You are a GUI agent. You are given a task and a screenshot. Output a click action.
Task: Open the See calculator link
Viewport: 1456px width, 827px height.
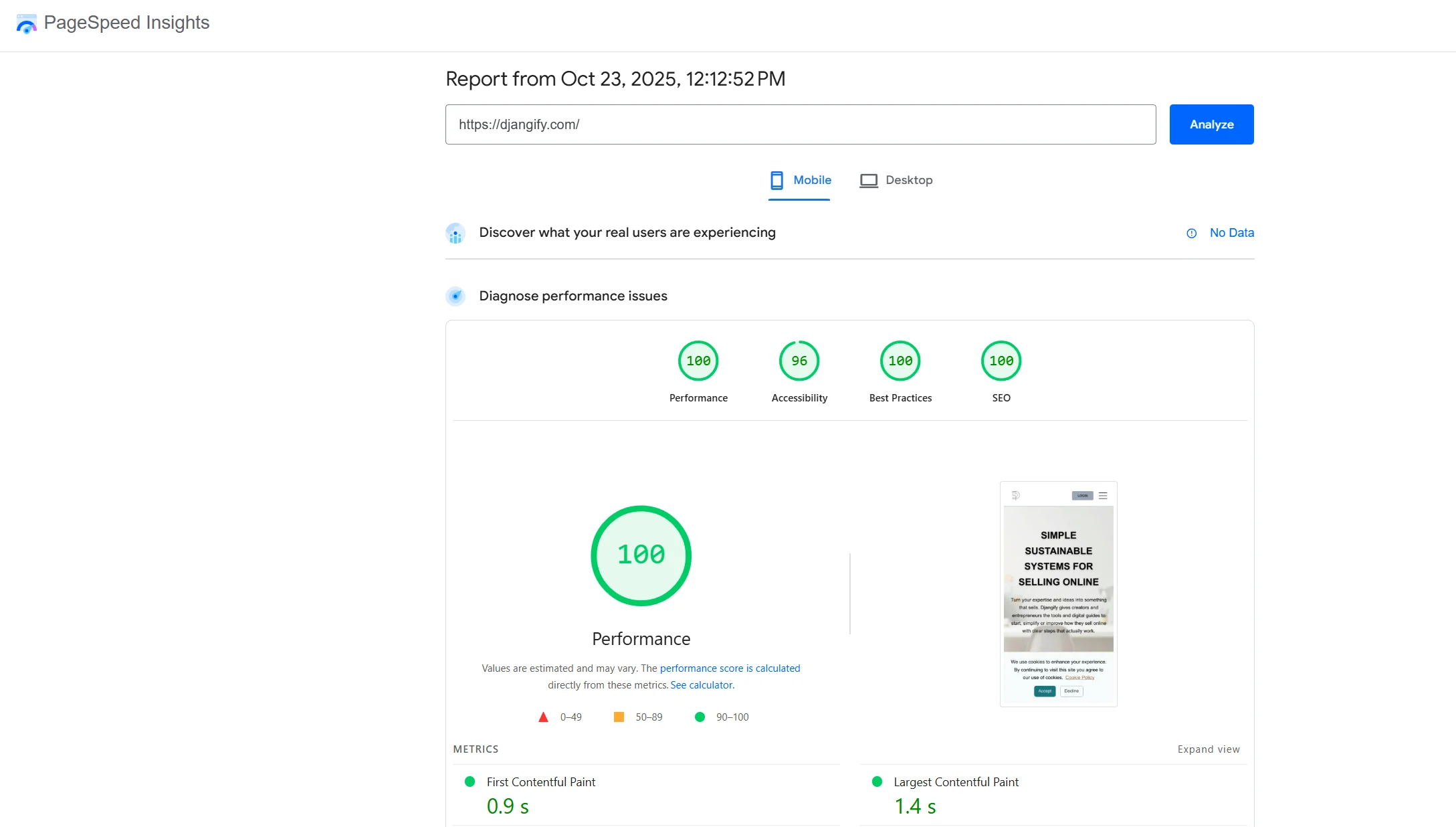pos(702,685)
